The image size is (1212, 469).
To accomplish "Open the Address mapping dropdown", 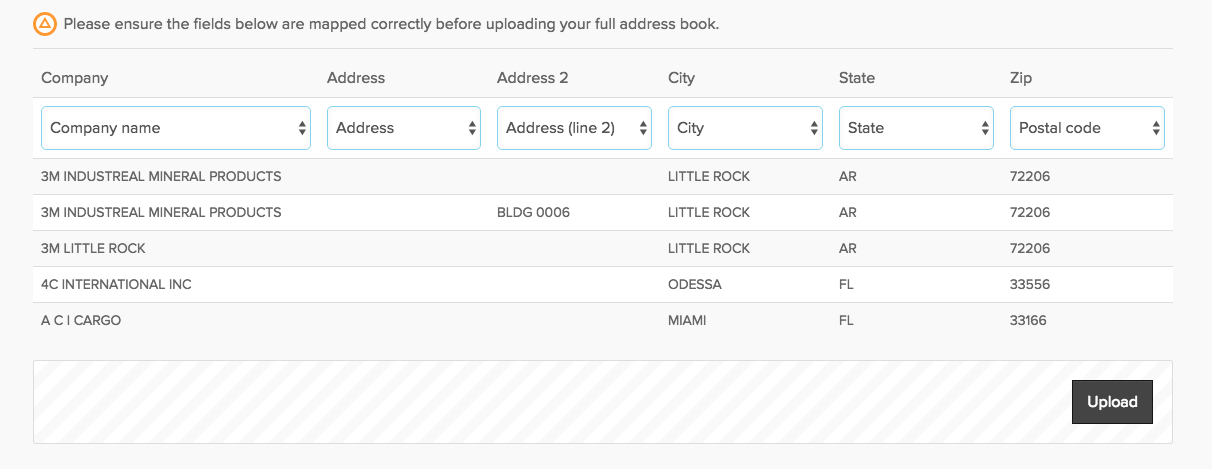I will coord(404,128).
